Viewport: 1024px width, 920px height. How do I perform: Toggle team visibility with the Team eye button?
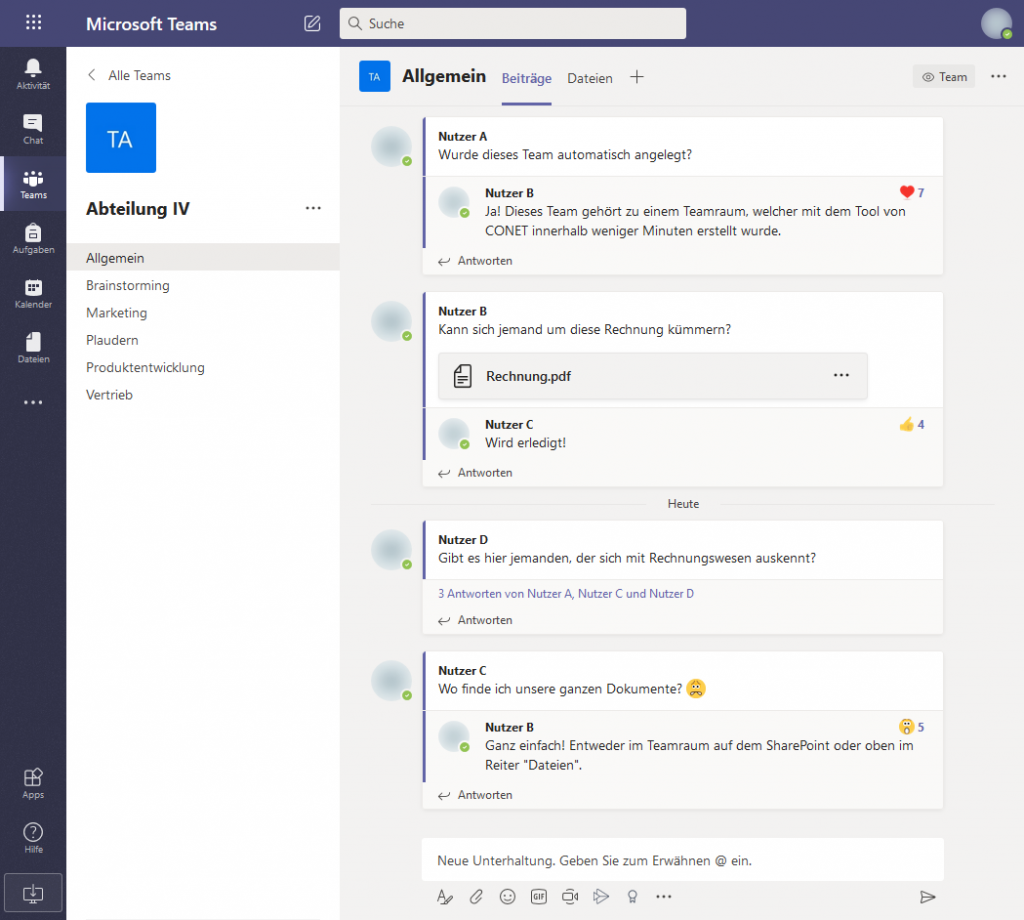943,76
